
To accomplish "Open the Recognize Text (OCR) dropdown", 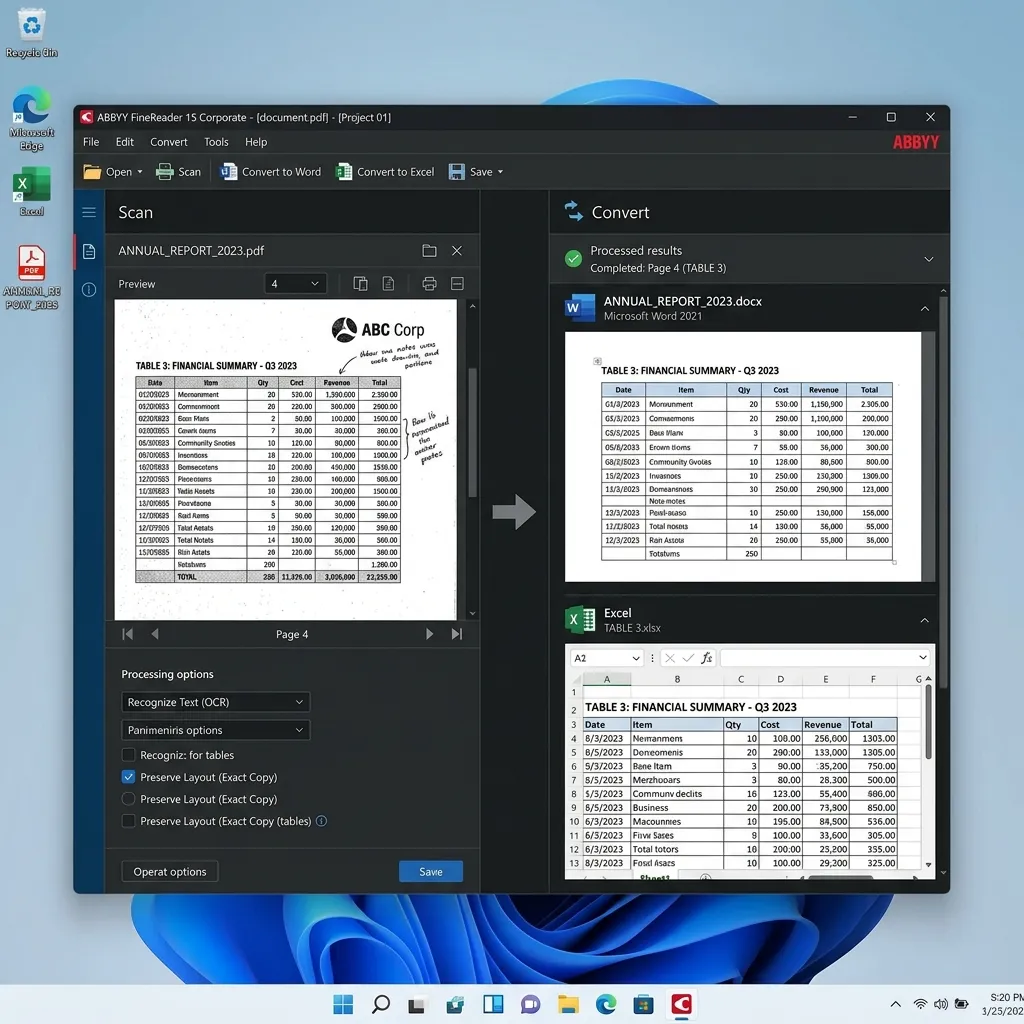I will 216,702.
